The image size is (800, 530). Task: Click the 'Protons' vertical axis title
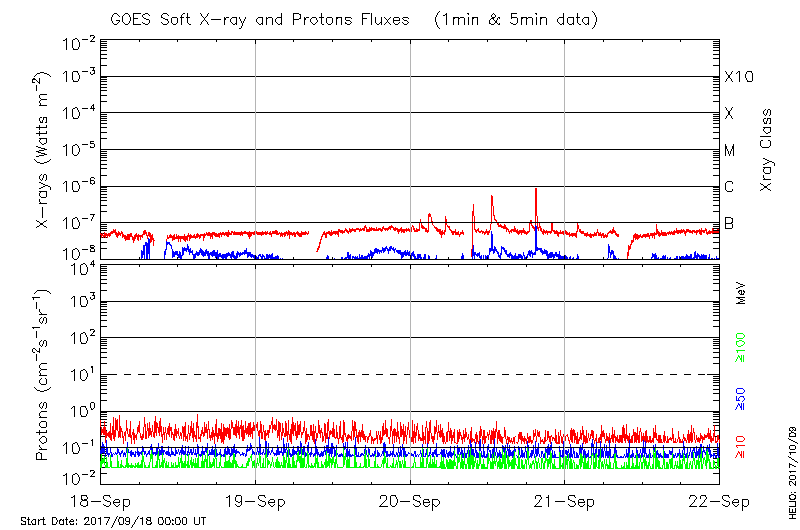pyautogui.click(x=42, y=375)
